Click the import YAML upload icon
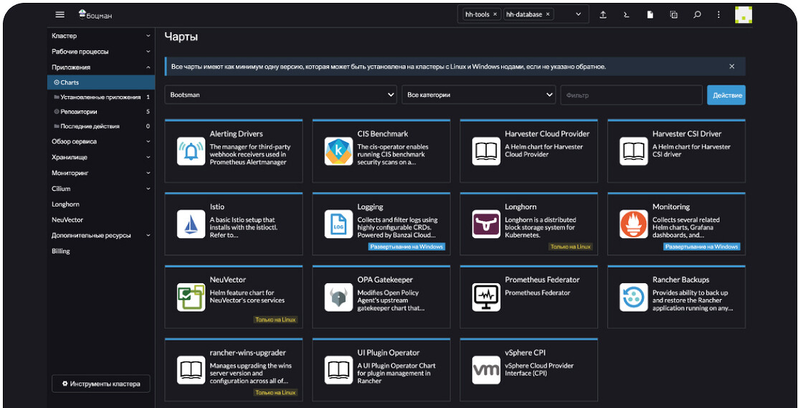Screen dimensions: 798x408 pos(602,15)
